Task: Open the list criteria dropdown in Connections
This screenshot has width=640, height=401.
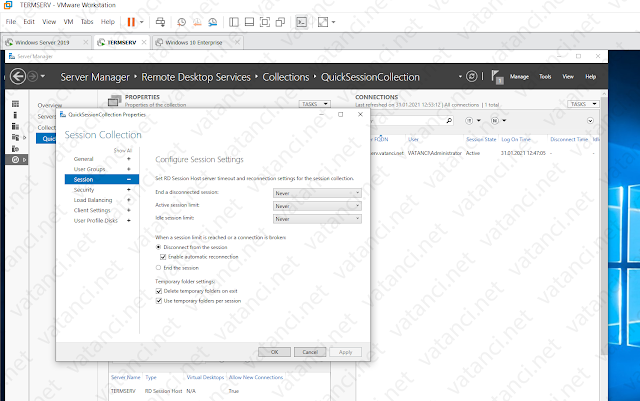Action: [x=473, y=120]
